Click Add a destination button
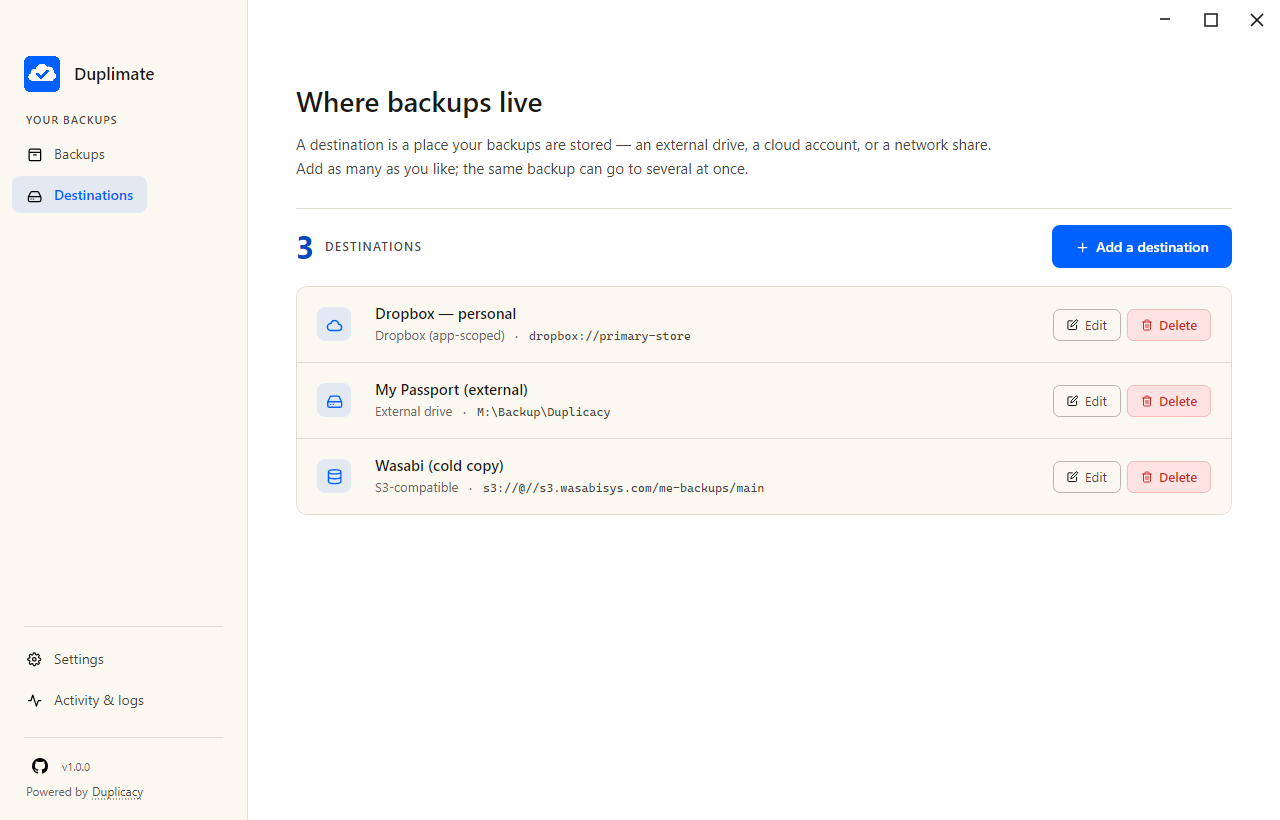The image size is (1280, 820). 1141,247
